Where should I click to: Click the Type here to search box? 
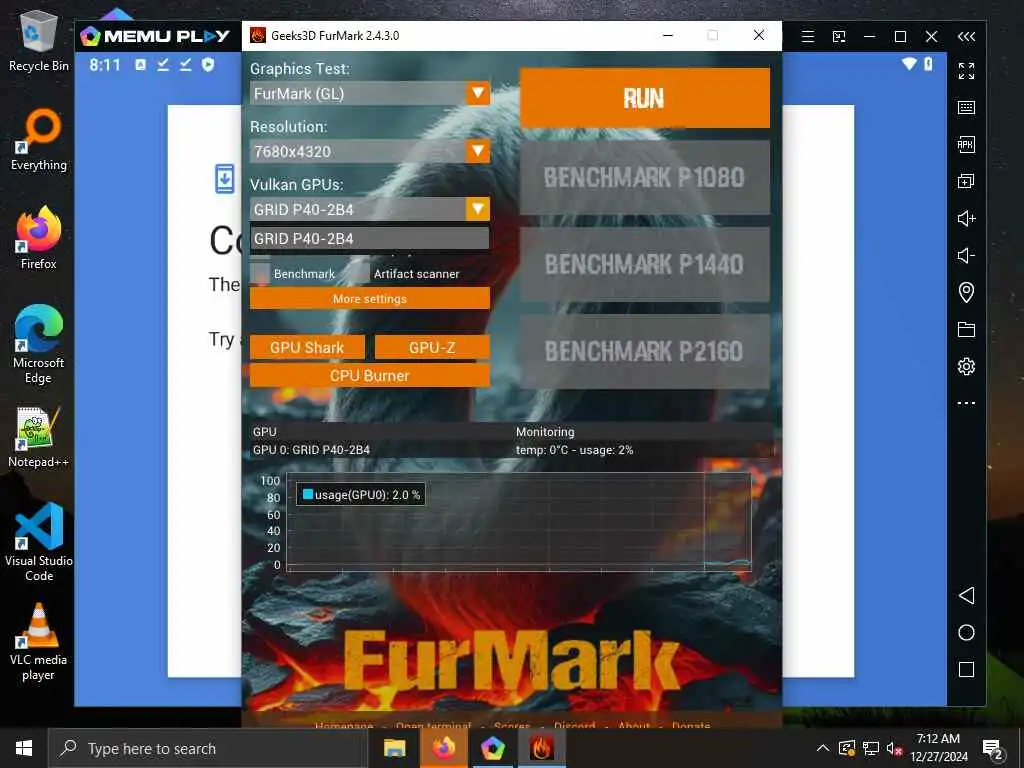[x=208, y=748]
